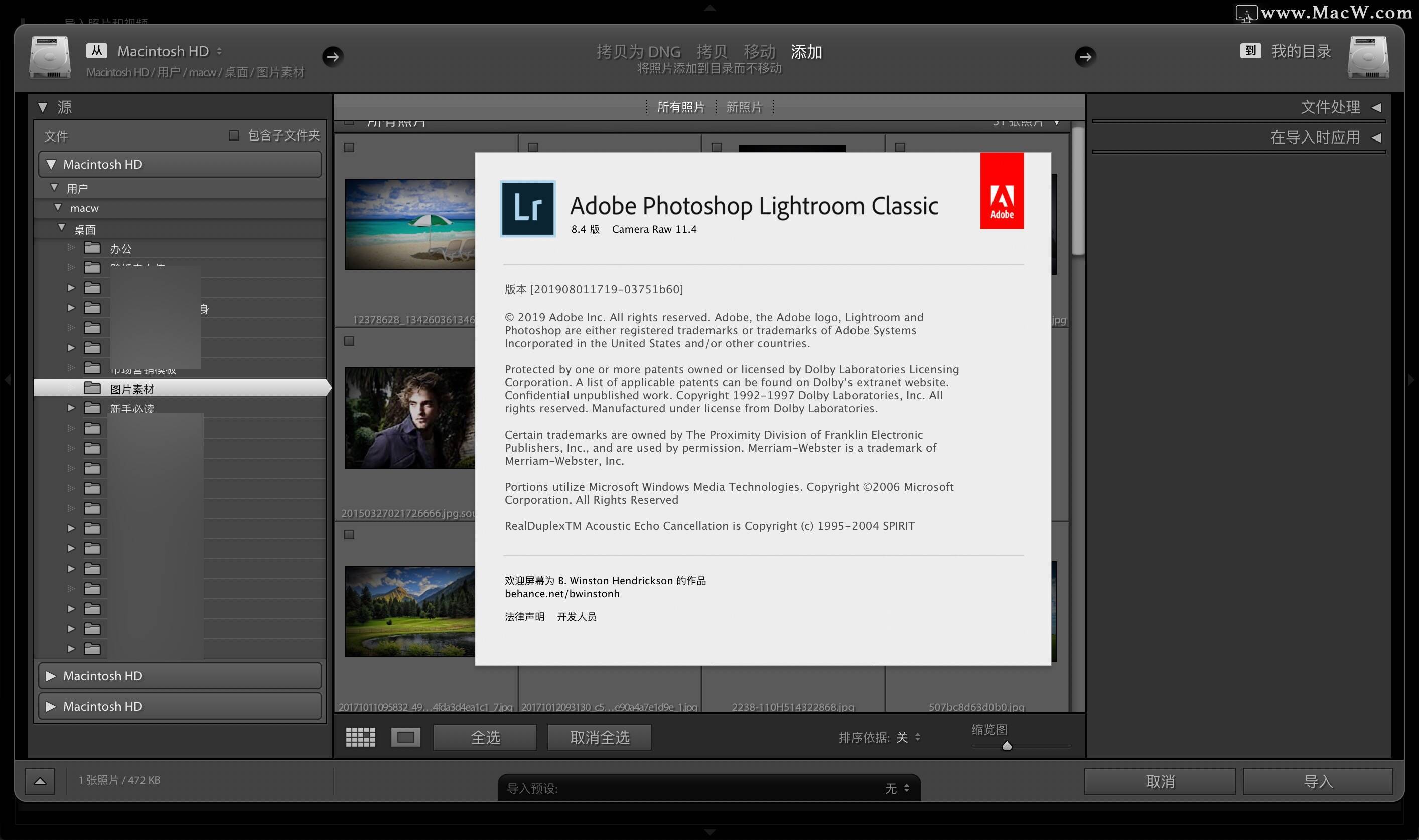Click the file name 507bc8d63d0b0.jpg
Screen dimensions: 1419x840
[976, 707]
